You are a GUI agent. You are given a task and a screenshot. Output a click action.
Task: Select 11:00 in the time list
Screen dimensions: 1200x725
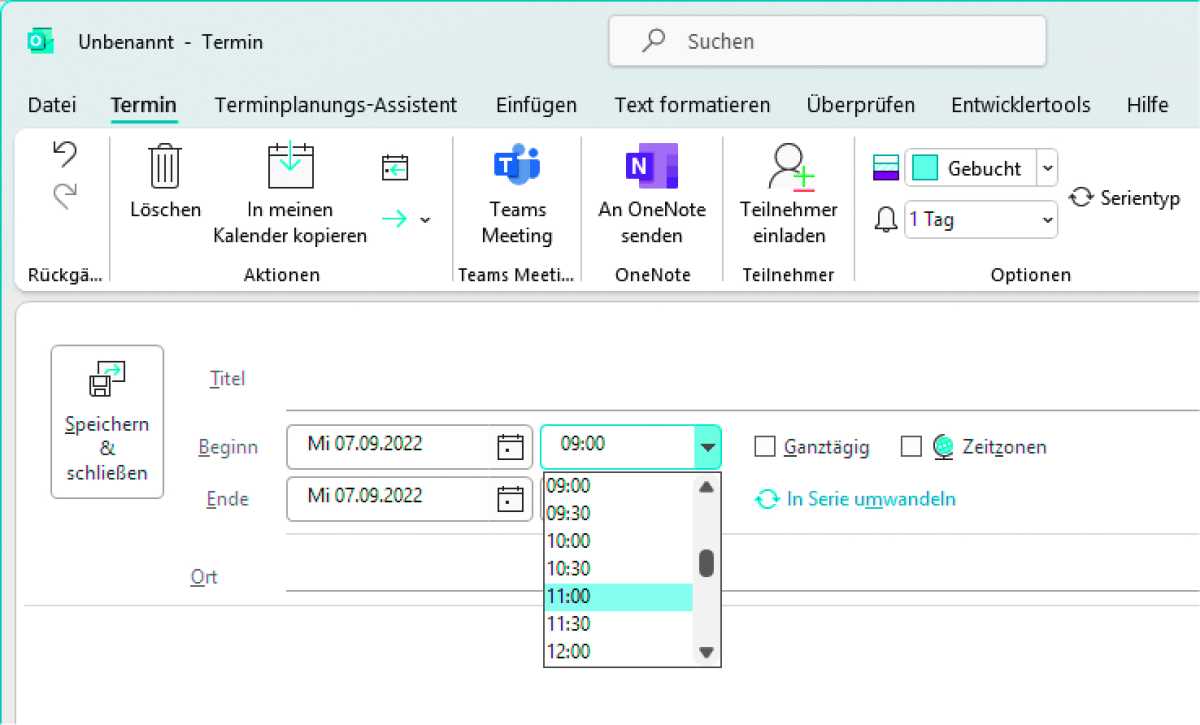pos(618,597)
